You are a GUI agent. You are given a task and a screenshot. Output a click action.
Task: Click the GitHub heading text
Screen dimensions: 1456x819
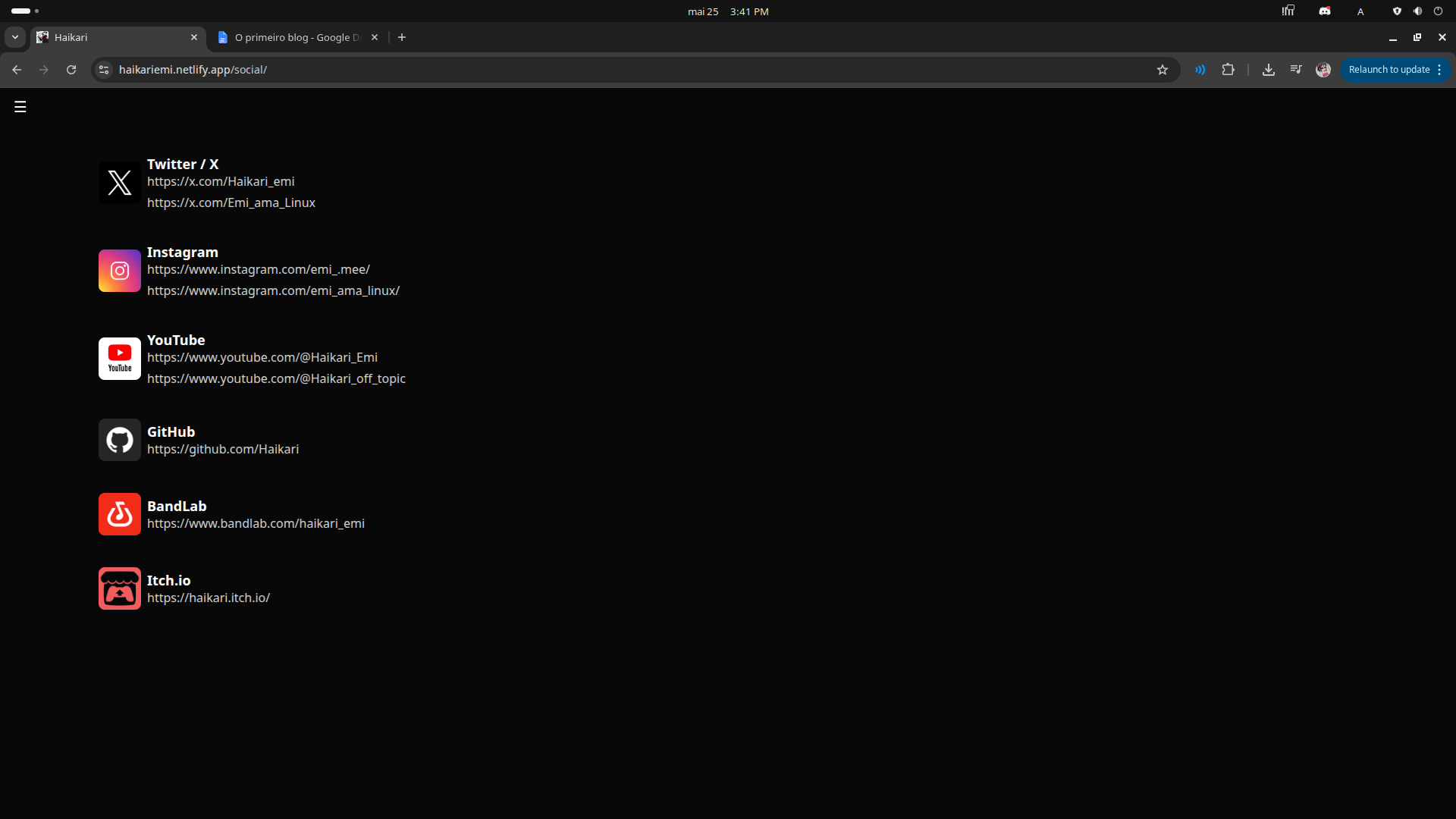click(x=171, y=432)
